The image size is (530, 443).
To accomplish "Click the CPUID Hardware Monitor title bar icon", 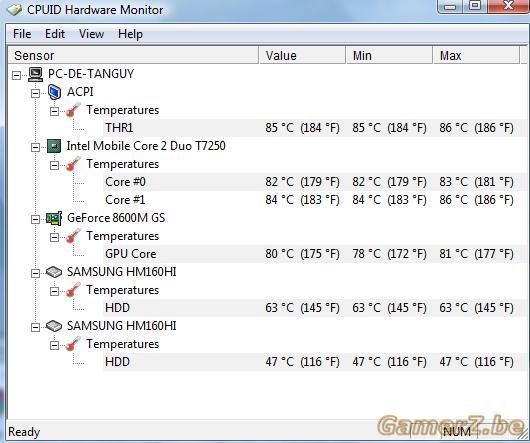I will click(14, 10).
